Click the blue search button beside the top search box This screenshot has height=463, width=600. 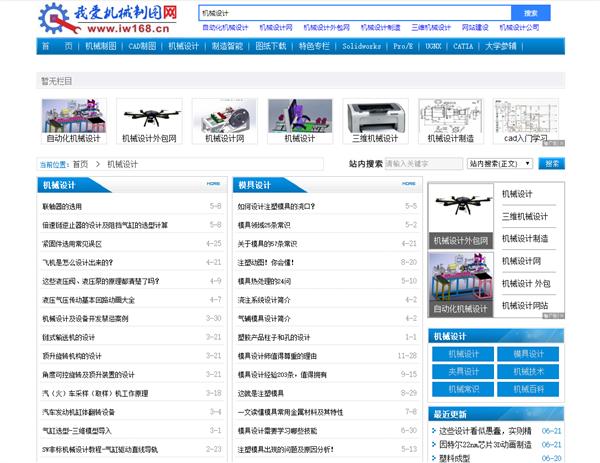click(x=531, y=13)
